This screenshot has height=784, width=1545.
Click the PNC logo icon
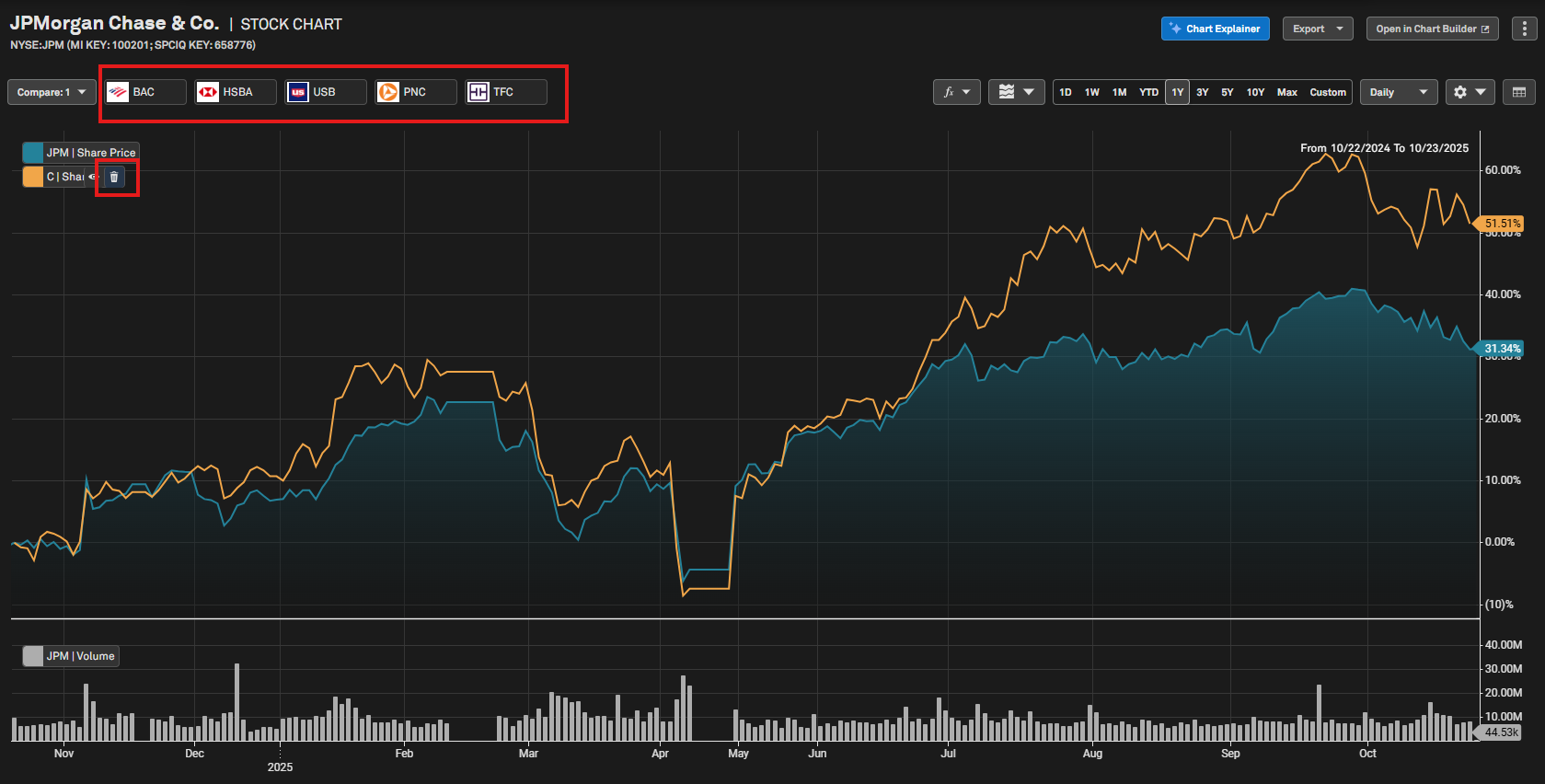(387, 92)
